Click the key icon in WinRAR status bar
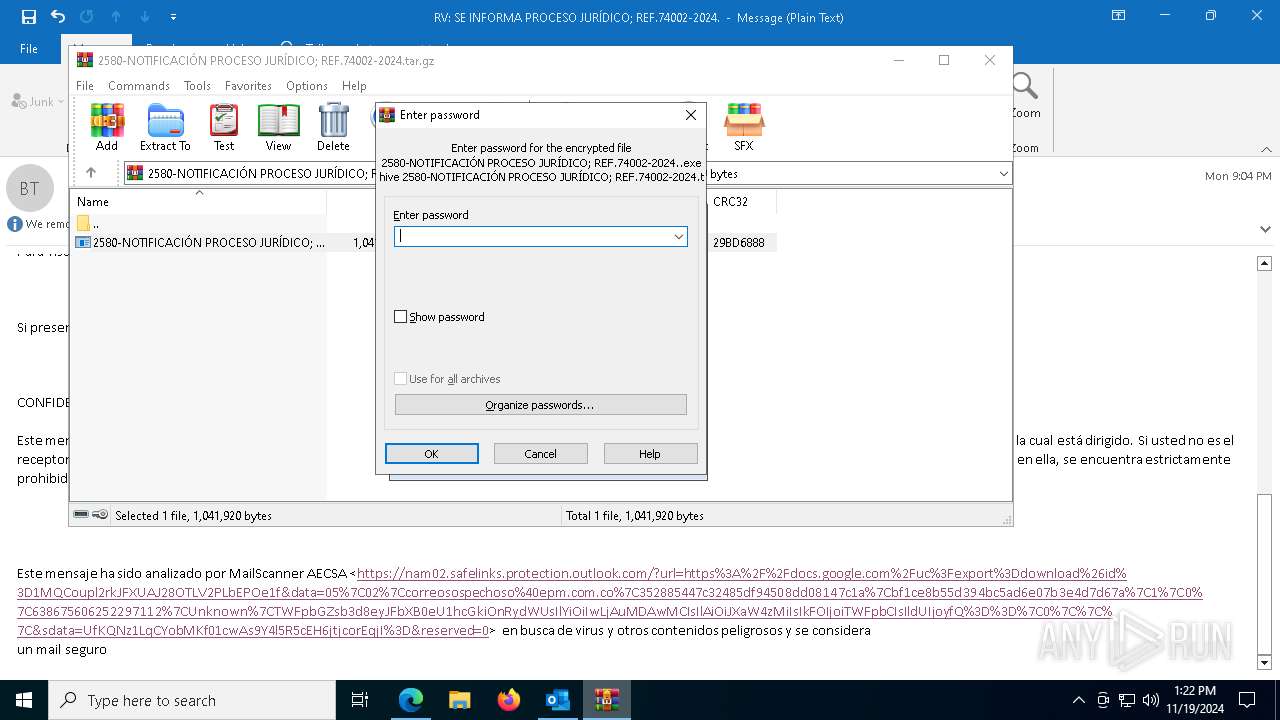The image size is (1280, 720). click(x=100, y=514)
